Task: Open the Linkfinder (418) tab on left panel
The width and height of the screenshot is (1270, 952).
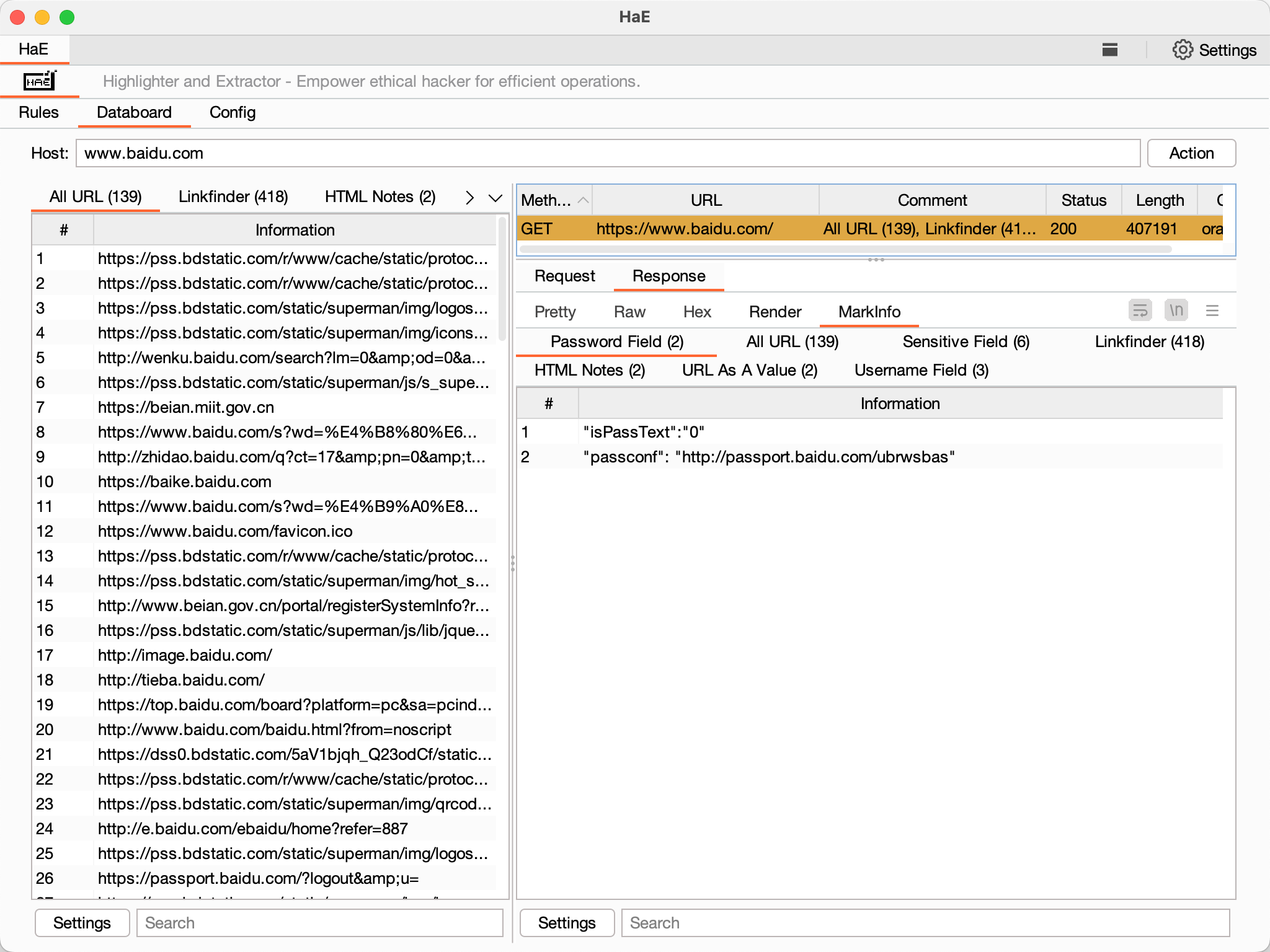Action: click(233, 196)
